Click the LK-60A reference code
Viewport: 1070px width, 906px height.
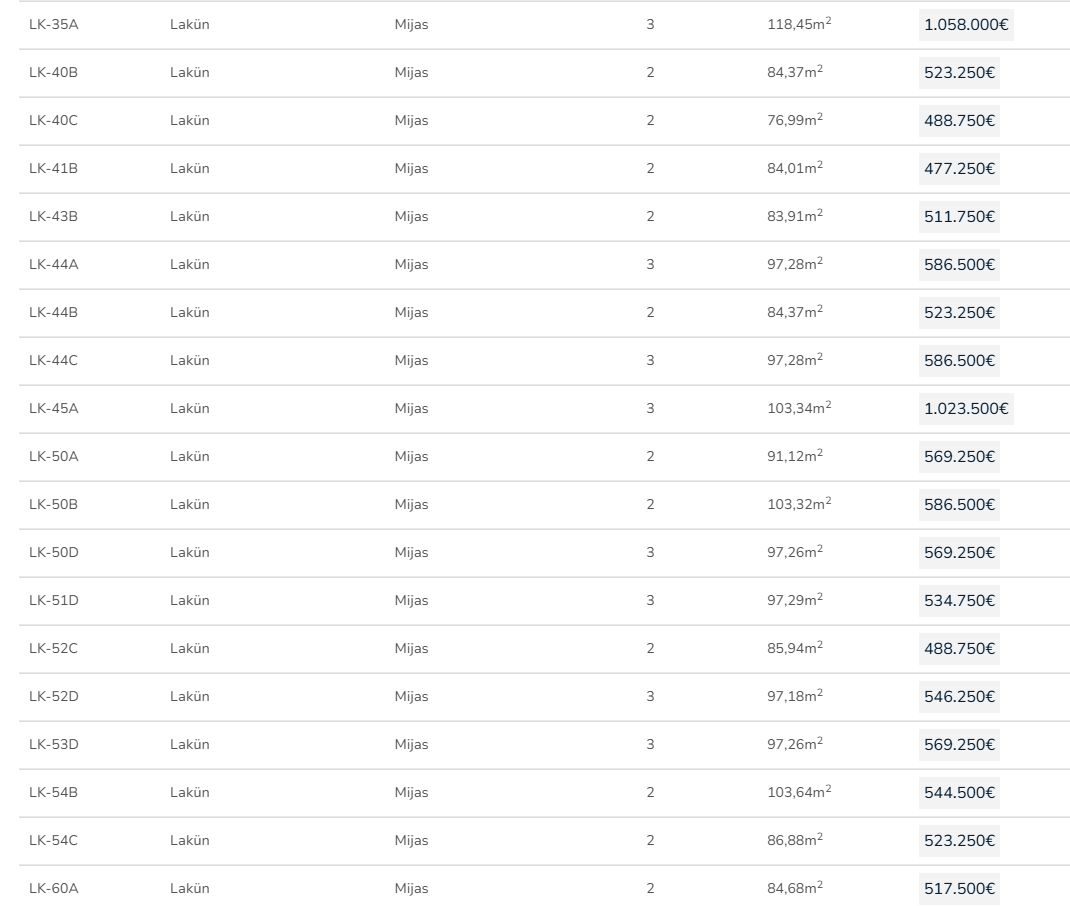tap(53, 889)
